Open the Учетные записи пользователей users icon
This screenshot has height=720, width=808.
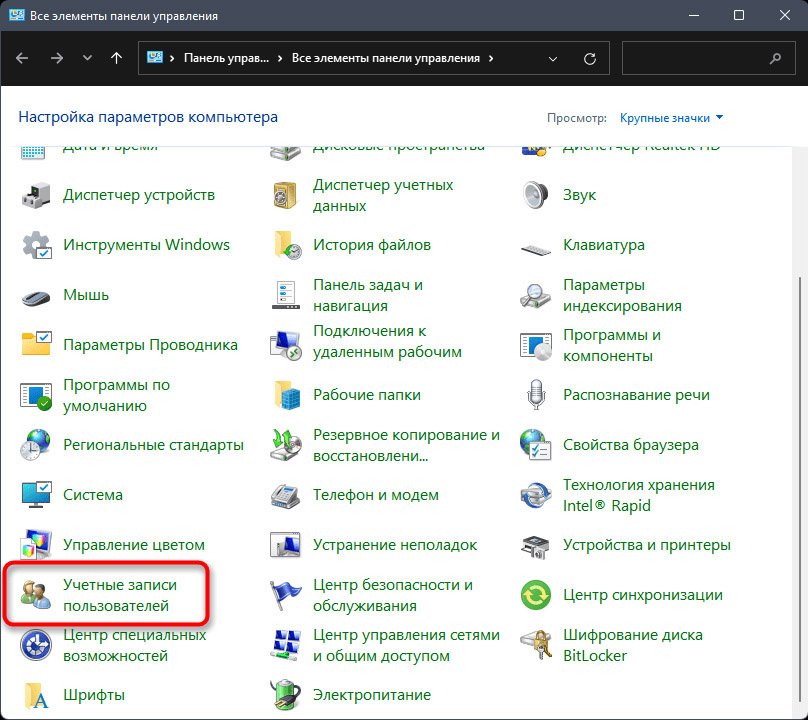pyautogui.click(x=36, y=595)
